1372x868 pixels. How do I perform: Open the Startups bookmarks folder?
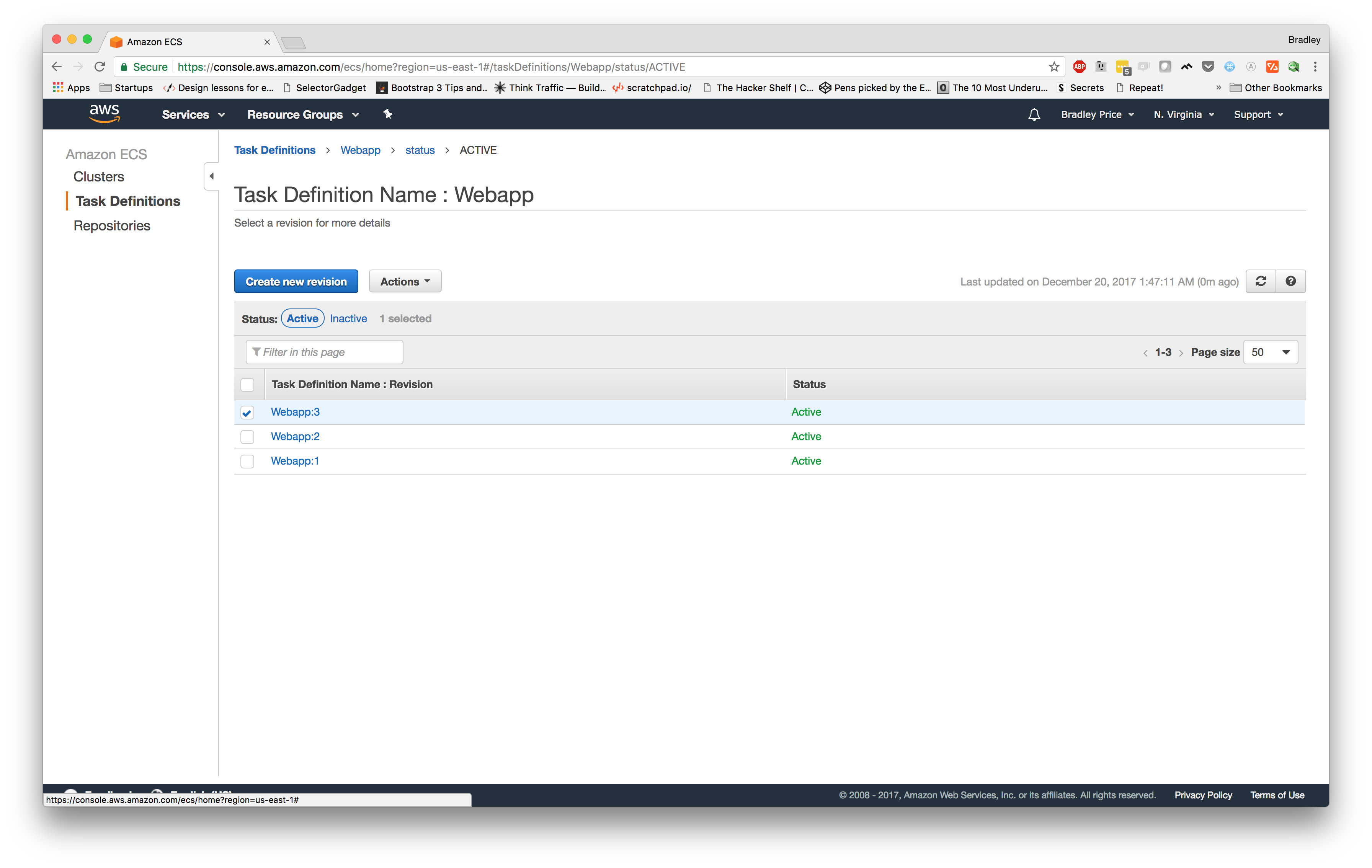click(126, 88)
